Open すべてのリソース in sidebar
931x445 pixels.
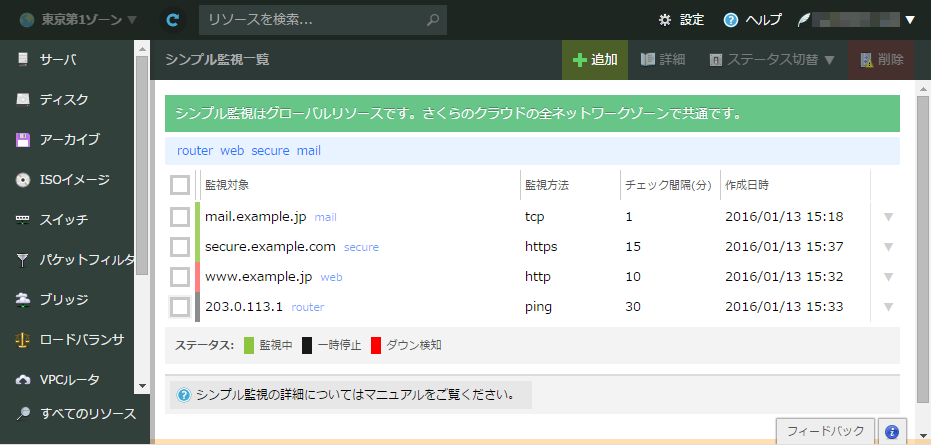click(78, 413)
